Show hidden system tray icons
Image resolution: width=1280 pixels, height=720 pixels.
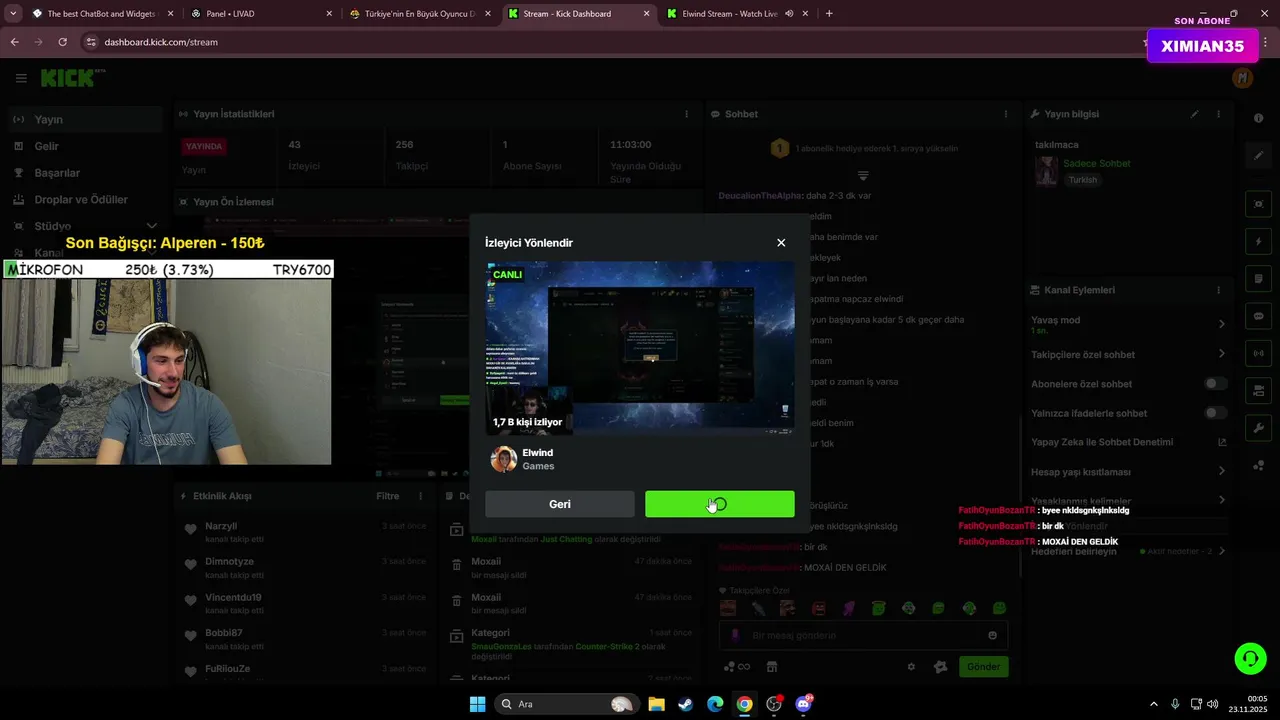[1153, 704]
